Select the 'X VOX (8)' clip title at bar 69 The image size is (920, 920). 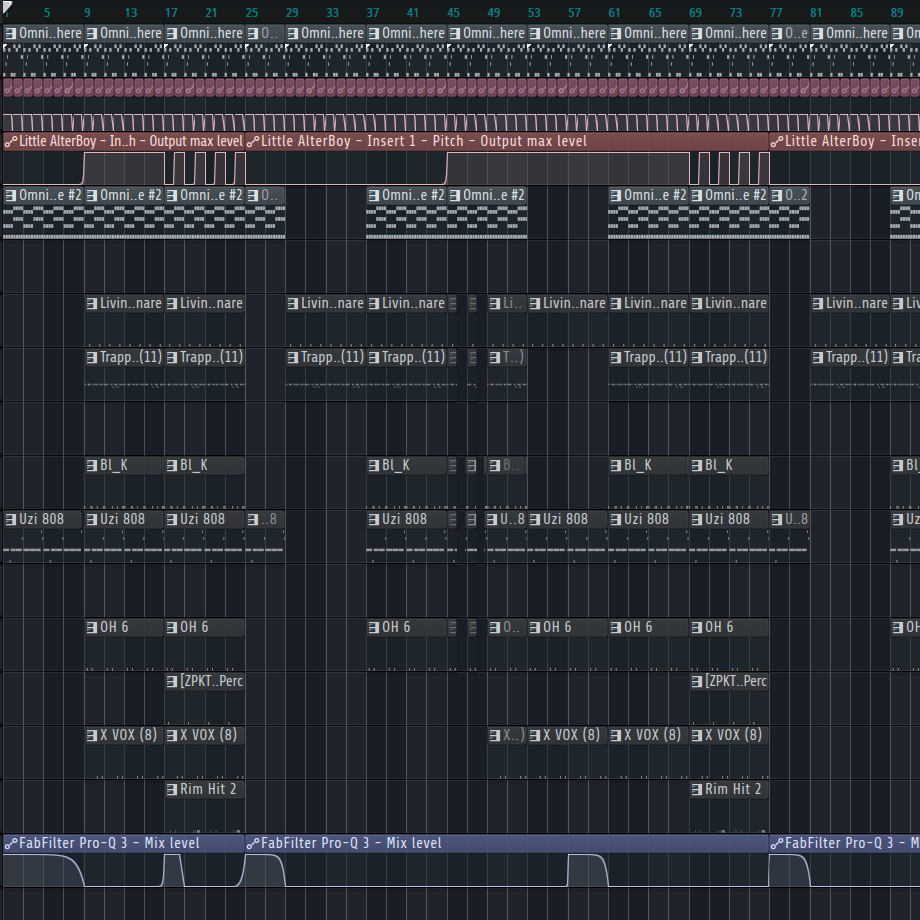click(x=733, y=735)
